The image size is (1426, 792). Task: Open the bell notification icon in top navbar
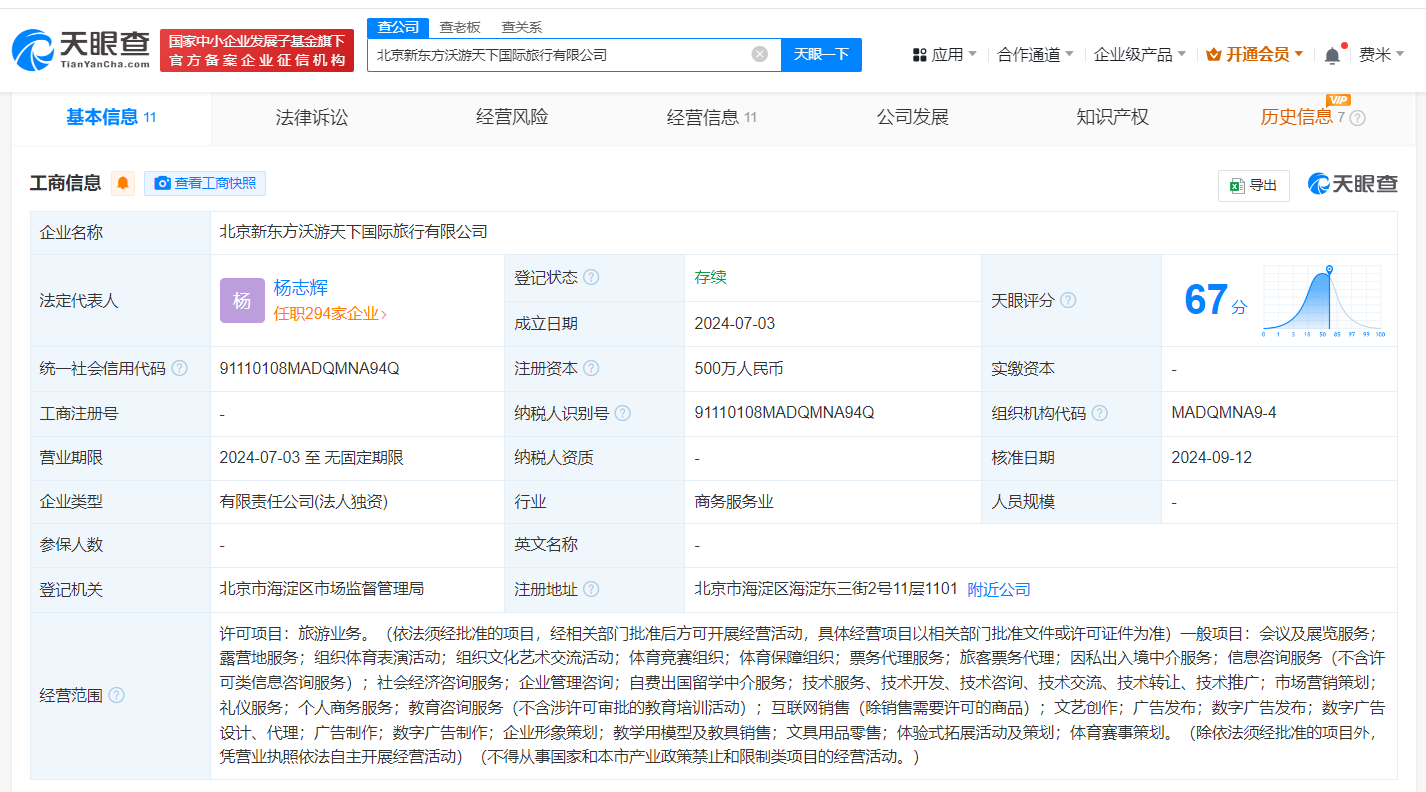pos(1331,54)
